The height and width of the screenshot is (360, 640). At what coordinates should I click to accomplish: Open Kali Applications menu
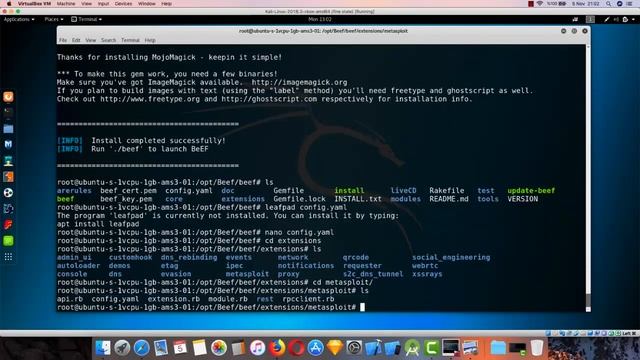coord(19,19)
